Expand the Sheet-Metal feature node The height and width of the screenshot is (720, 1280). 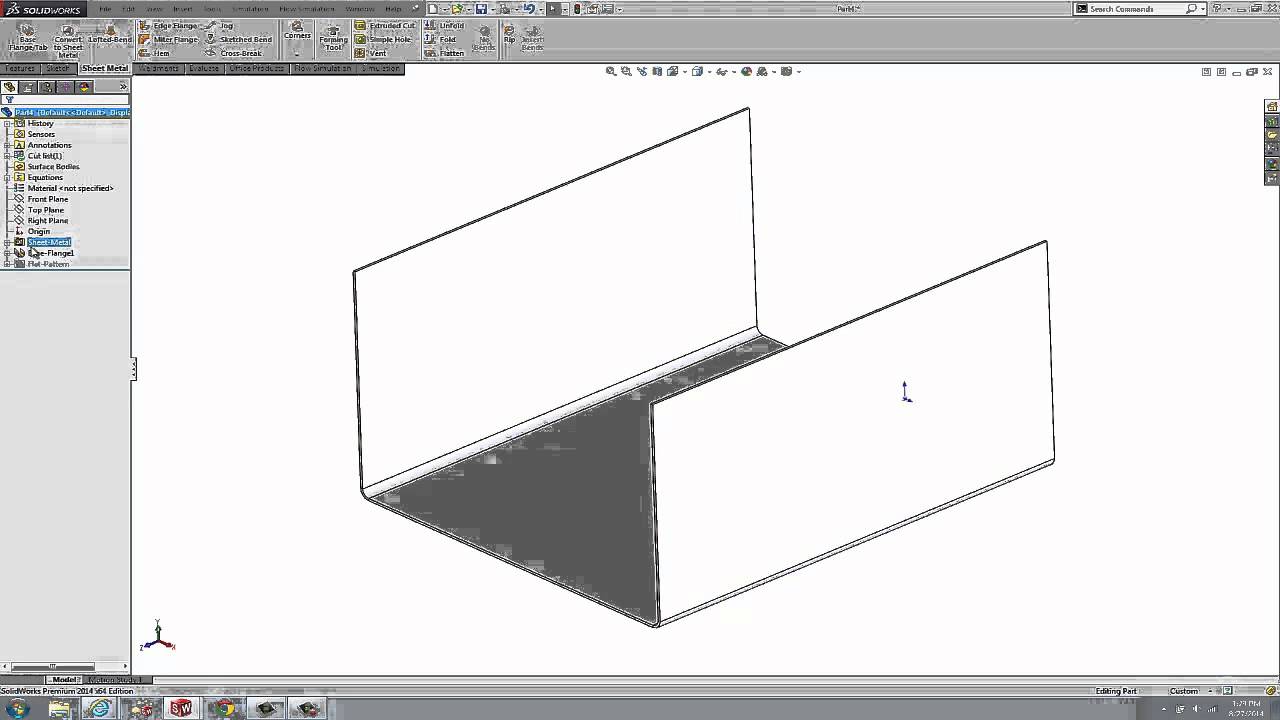click(x=7, y=242)
